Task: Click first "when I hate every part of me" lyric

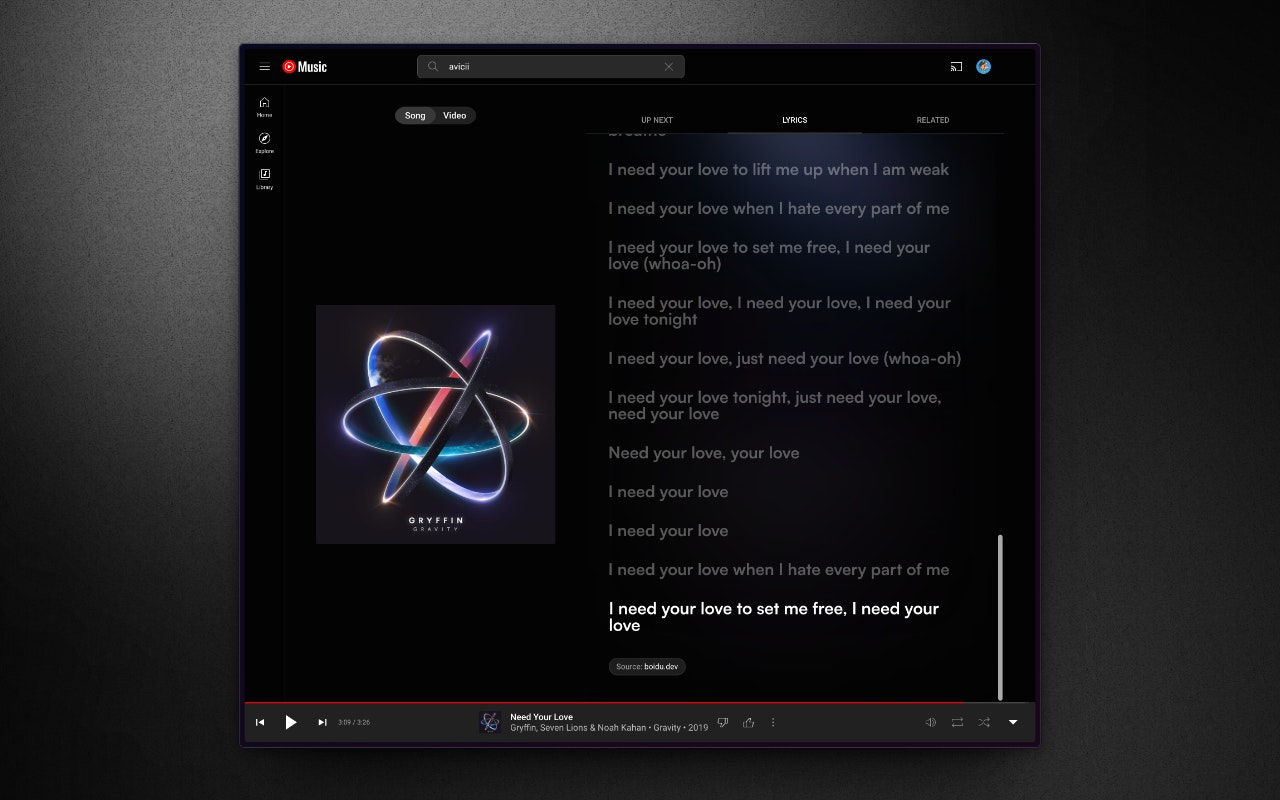Action: coord(778,209)
